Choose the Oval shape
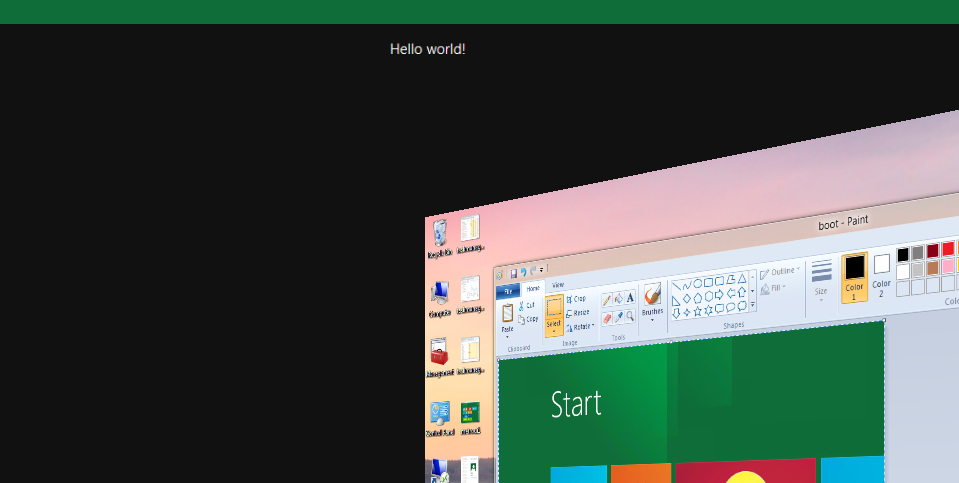The width and height of the screenshot is (959, 483). [697, 284]
